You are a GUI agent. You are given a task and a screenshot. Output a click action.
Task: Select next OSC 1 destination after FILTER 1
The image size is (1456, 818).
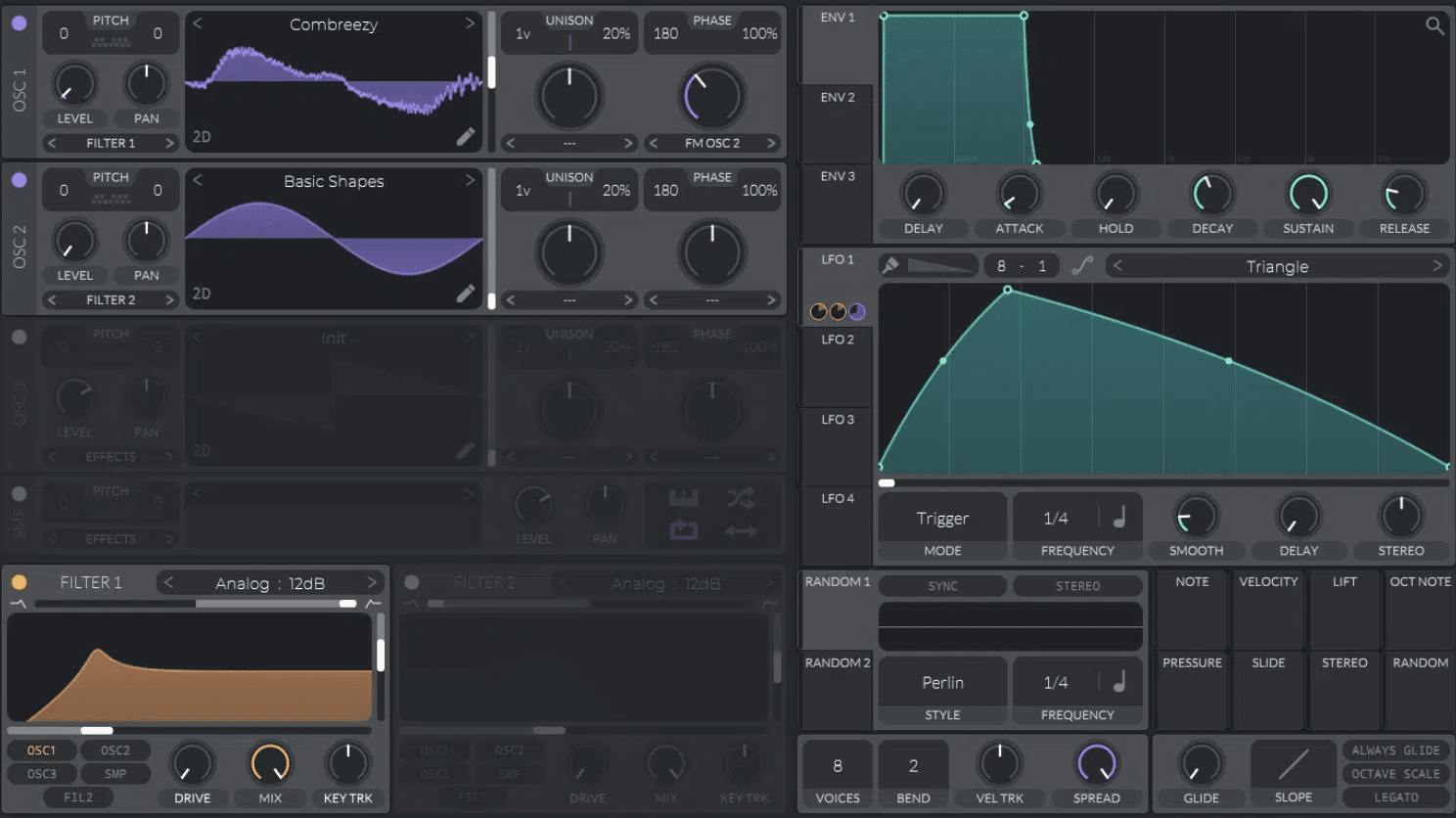click(x=169, y=143)
